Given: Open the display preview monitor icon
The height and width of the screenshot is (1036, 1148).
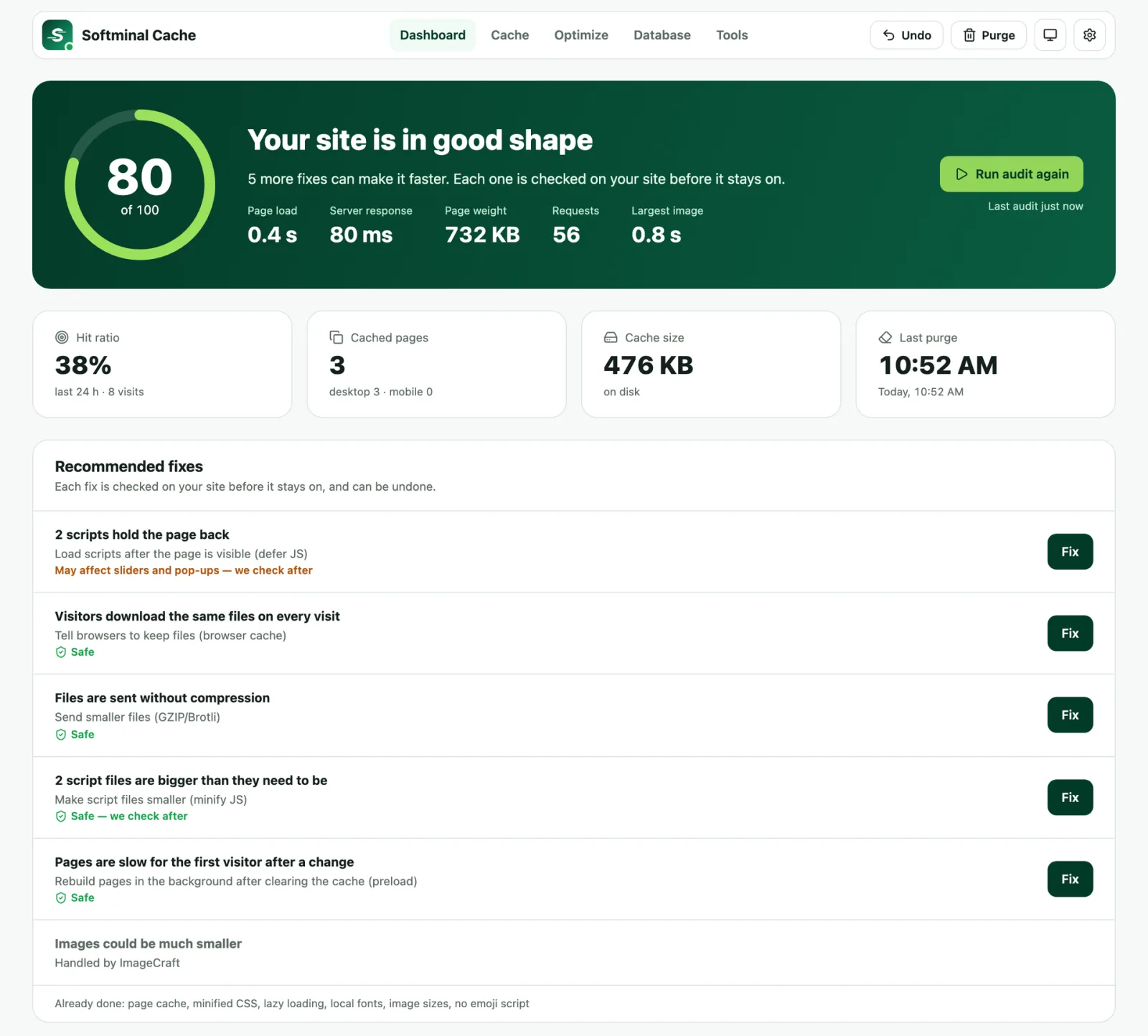Looking at the screenshot, I should point(1050,35).
